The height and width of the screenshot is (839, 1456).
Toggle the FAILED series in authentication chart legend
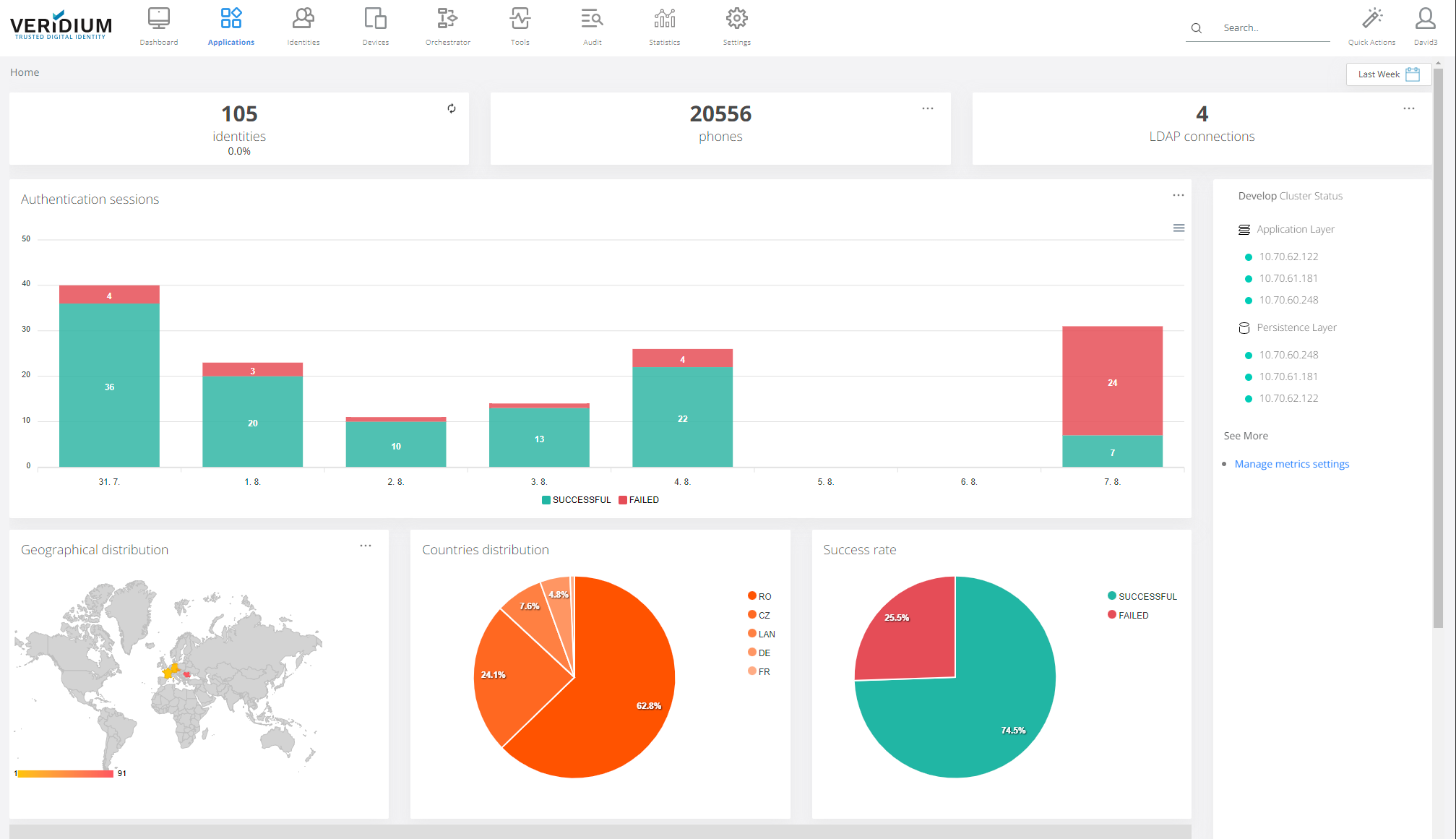pyautogui.click(x=638, y=499)
